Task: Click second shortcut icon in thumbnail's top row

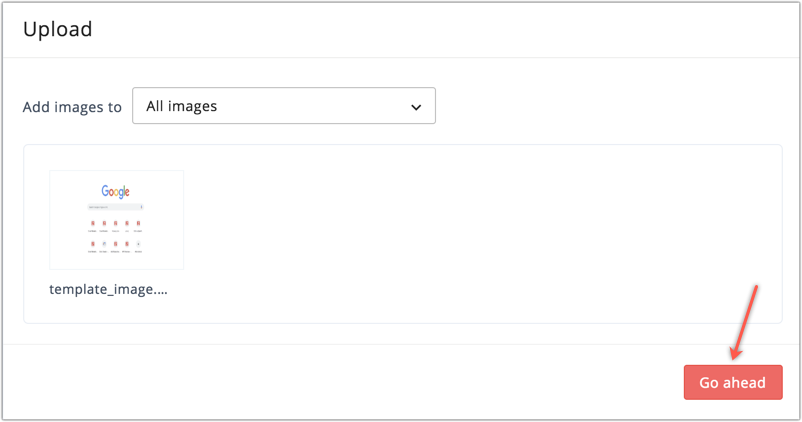Action: click(x=104, y=223)
